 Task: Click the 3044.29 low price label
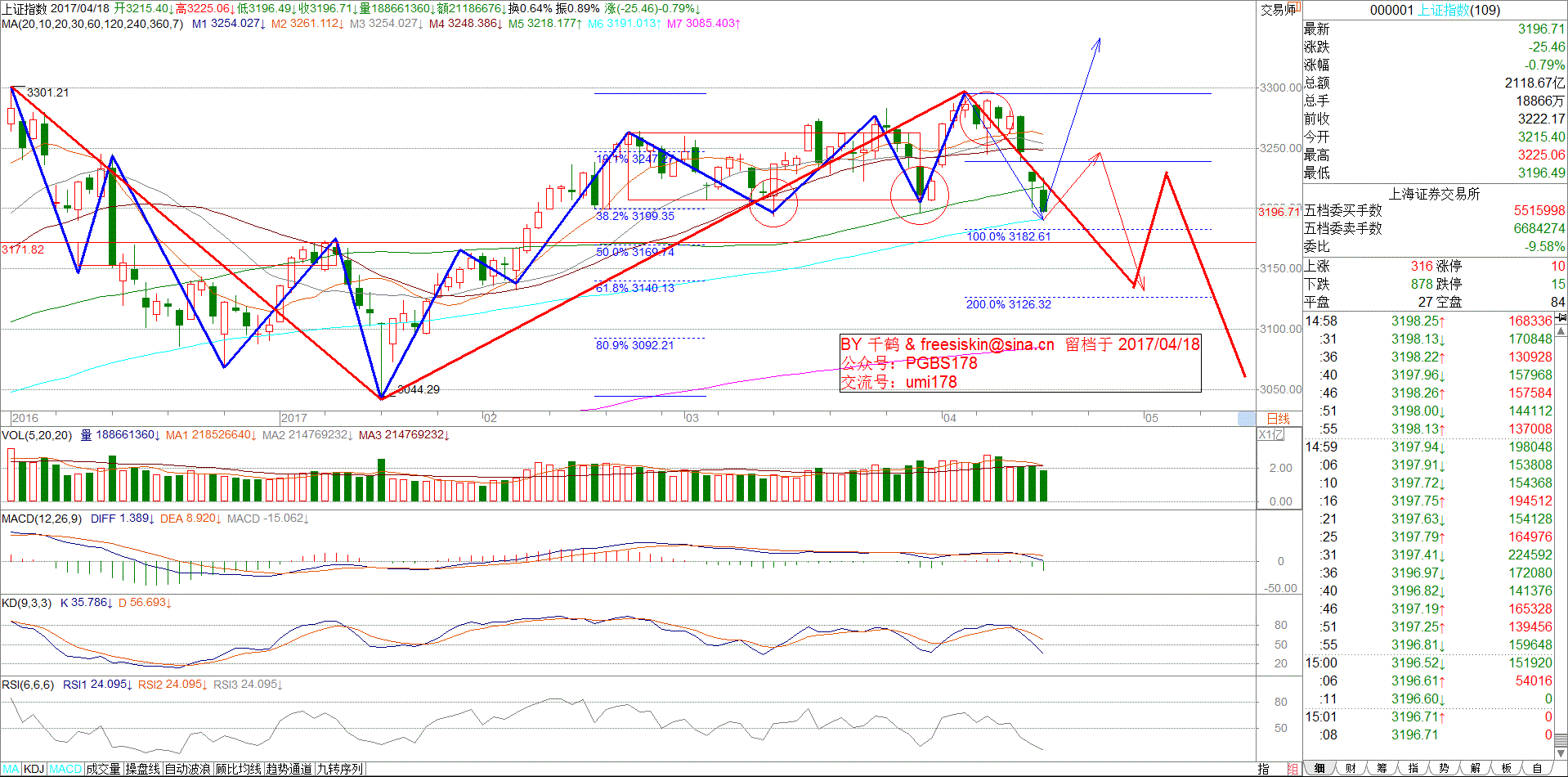(419, 389)
